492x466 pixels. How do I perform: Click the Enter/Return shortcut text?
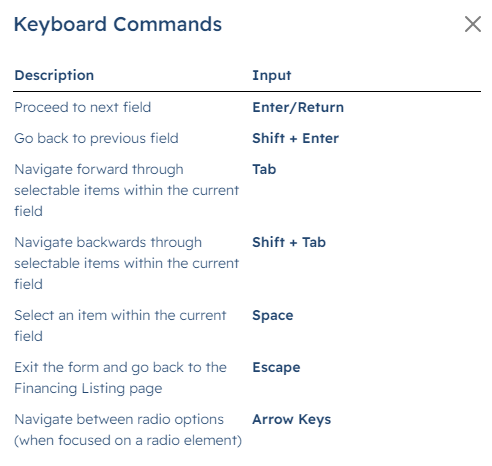pos(298,107)
